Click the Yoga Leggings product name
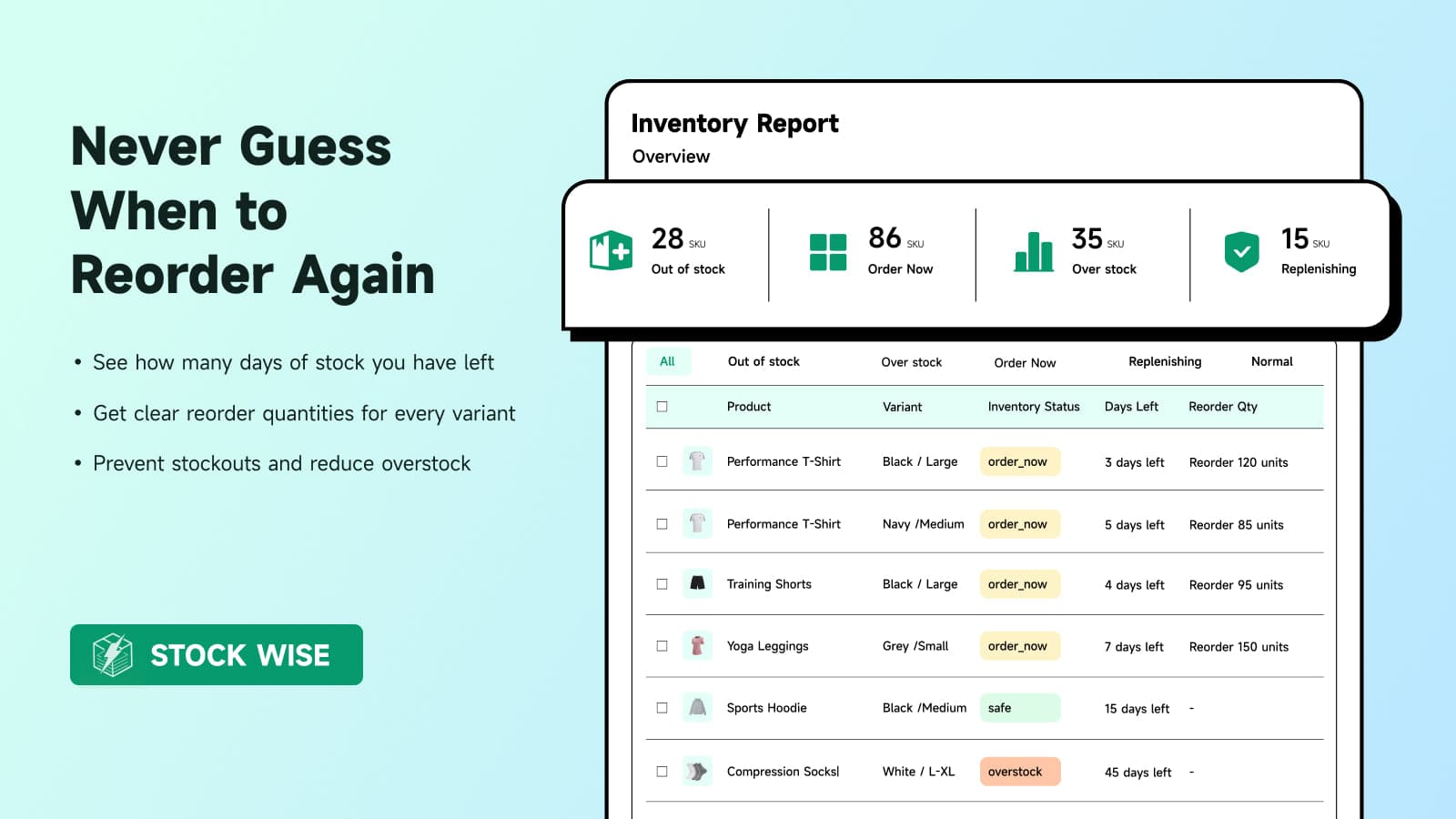This screenshot has height=819, width=1456. tap(767, 646)
